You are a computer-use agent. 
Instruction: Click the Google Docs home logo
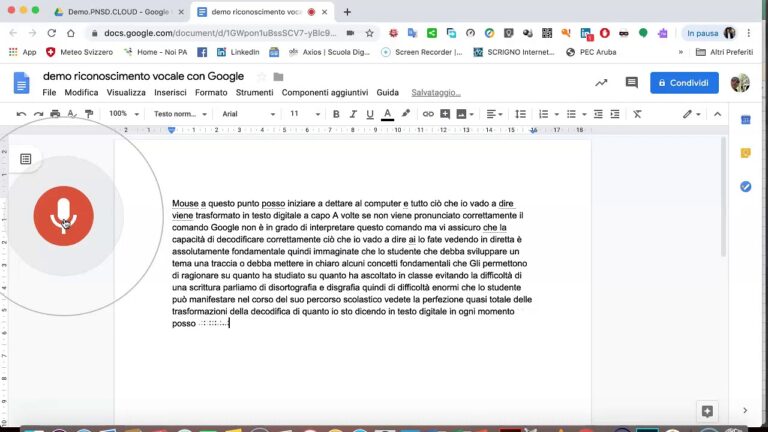coord(21,83)
